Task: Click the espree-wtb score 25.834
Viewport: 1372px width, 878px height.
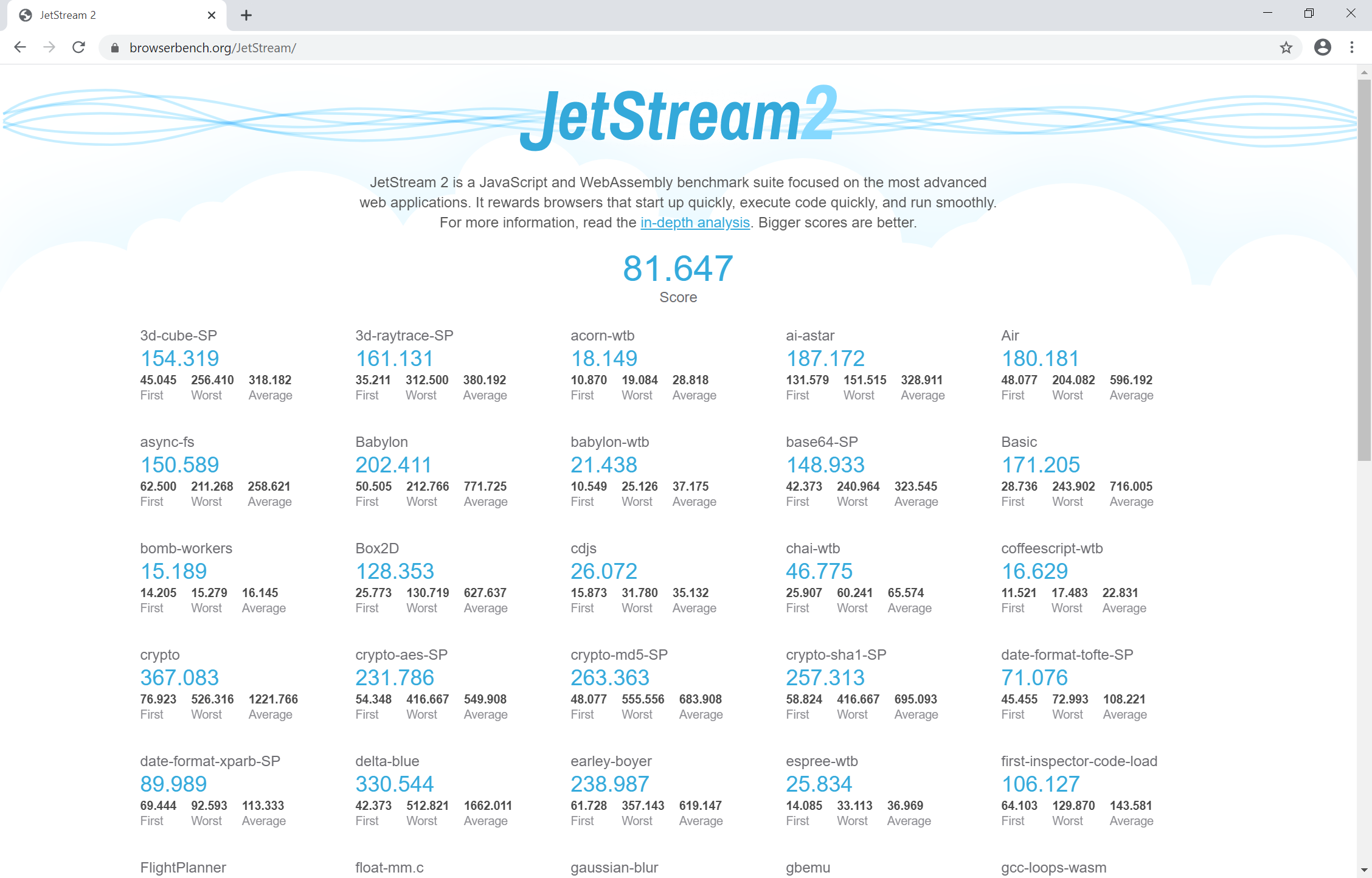Action: click(x=819, y=784)
